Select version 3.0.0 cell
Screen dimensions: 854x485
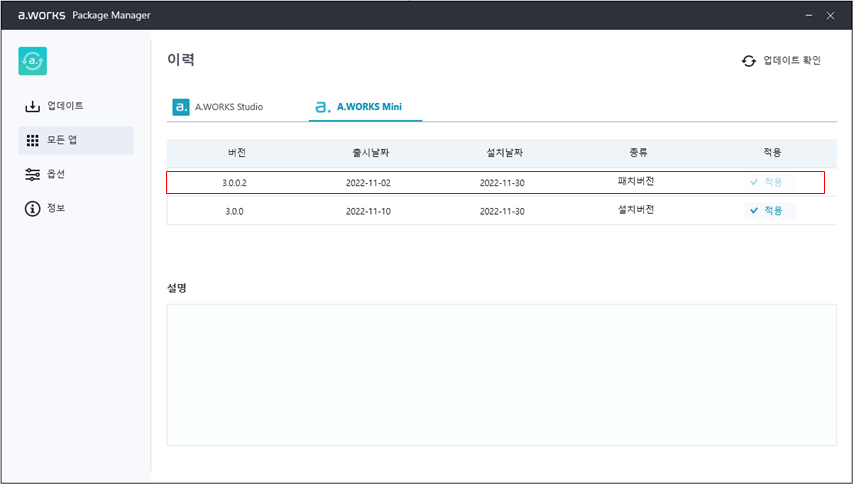pos(234,211)
